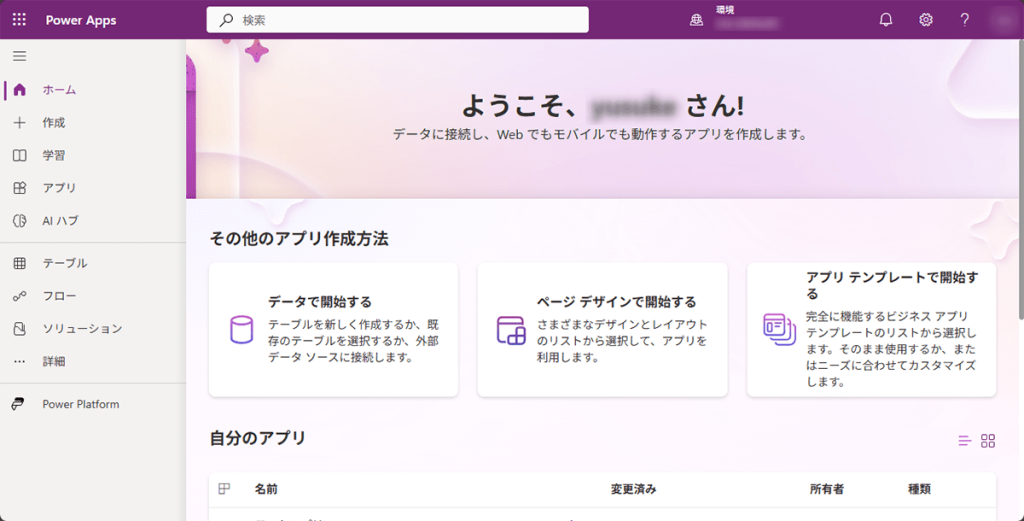Open the settings gear
The width and height of the screenshot is (1024, 521).
(925, 20)
